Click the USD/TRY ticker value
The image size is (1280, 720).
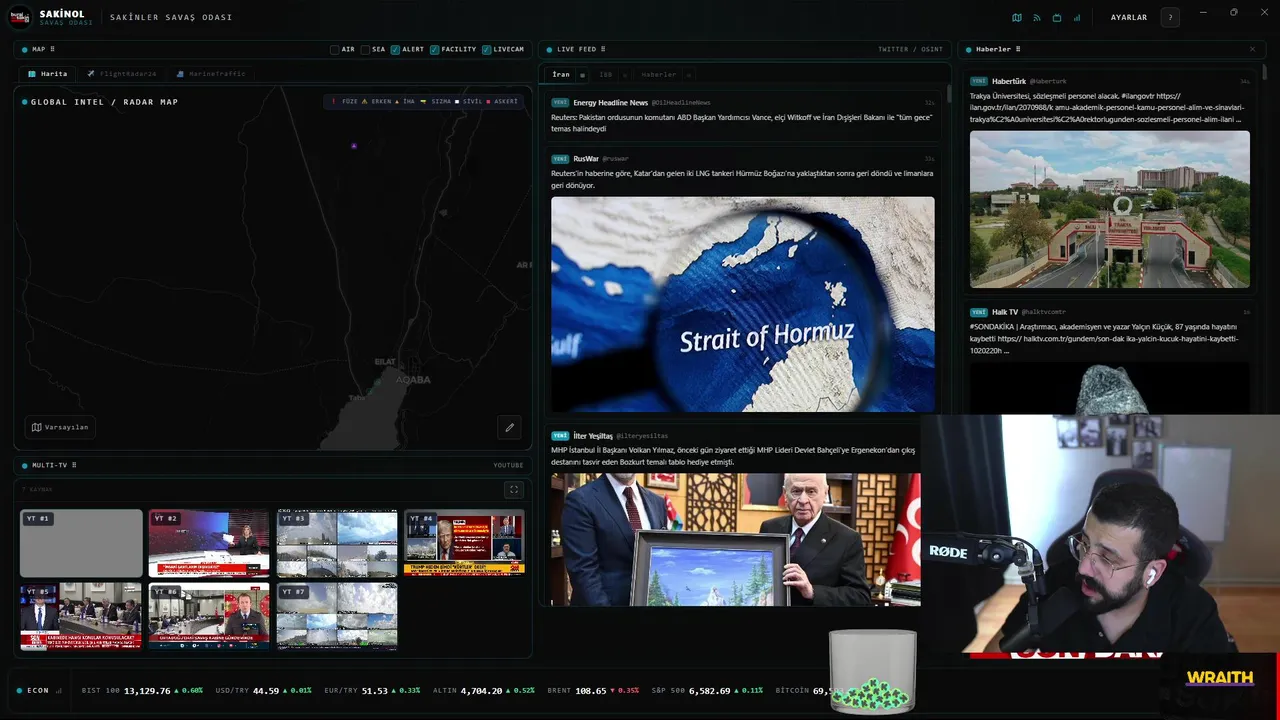tap(266, 691)
